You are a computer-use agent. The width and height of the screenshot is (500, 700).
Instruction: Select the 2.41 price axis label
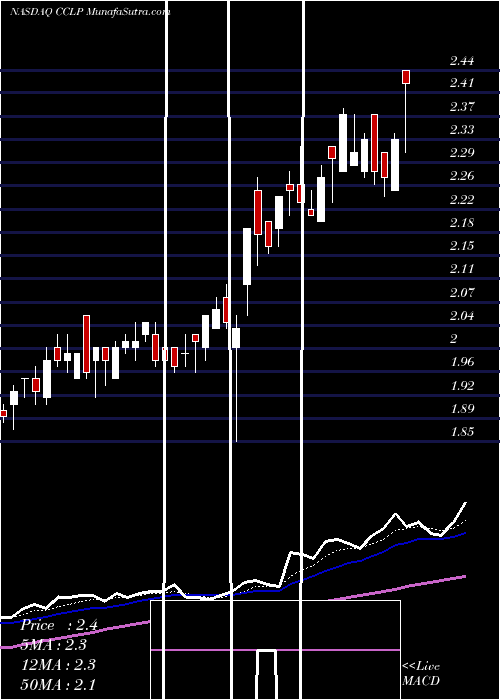click(x=462, y=83)
